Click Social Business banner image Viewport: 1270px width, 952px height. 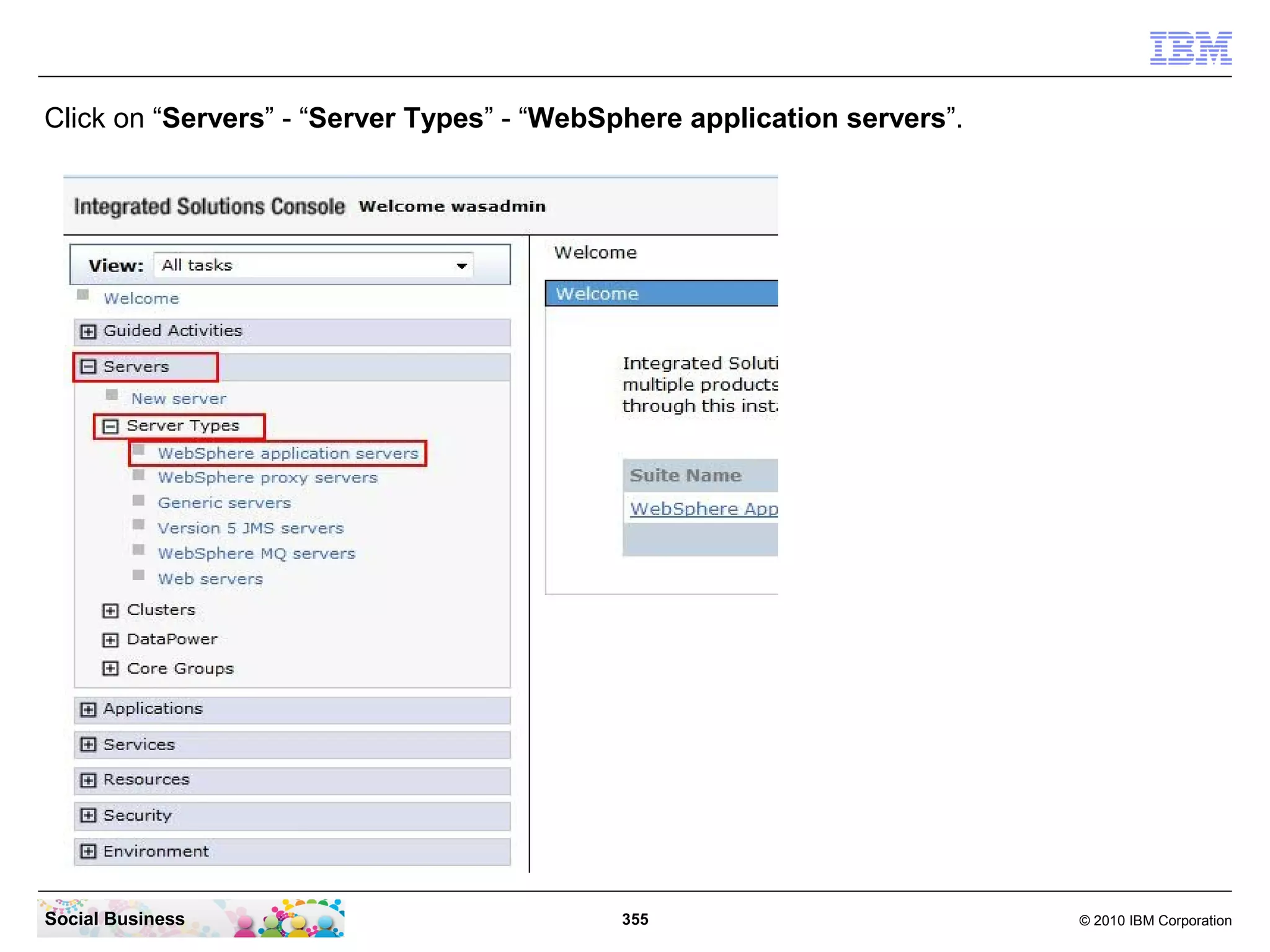(190, 918)
